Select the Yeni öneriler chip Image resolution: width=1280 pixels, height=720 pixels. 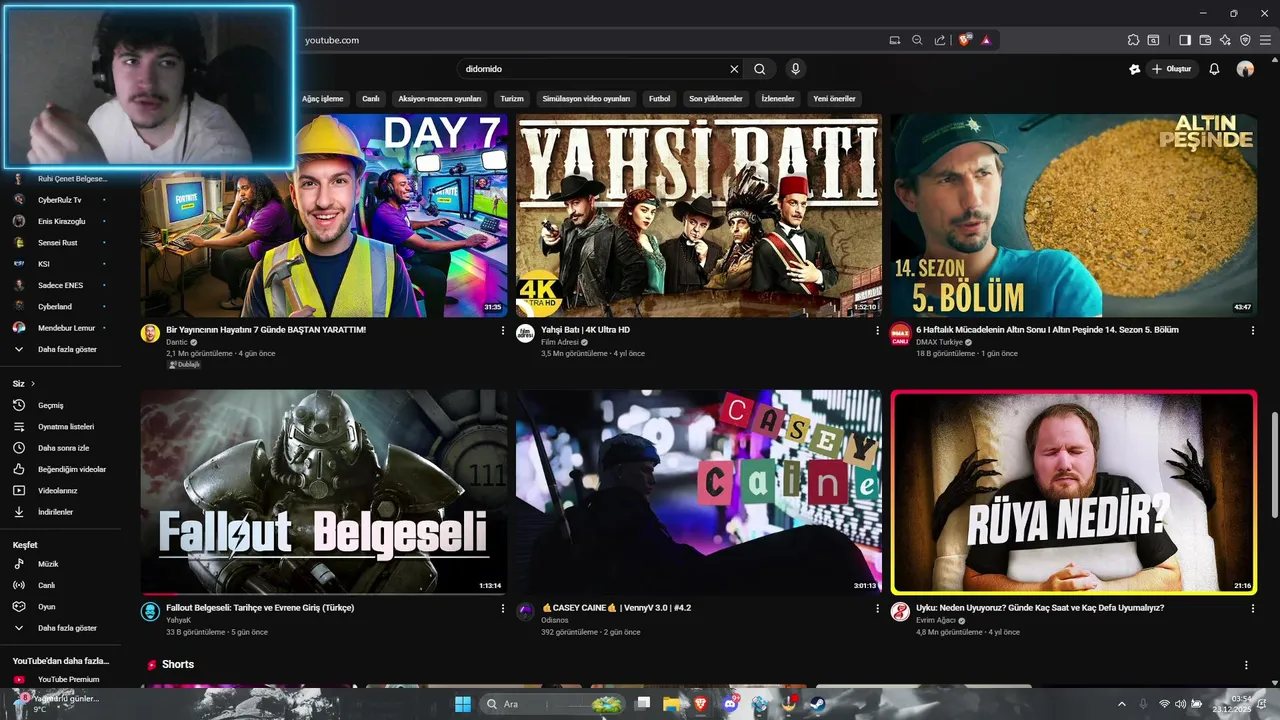[834, 99]
